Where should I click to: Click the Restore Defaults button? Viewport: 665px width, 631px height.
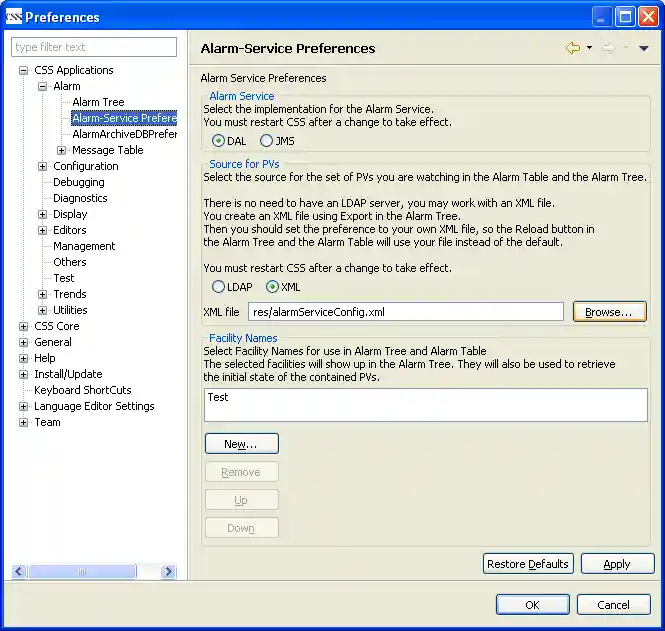click(527, 564)
